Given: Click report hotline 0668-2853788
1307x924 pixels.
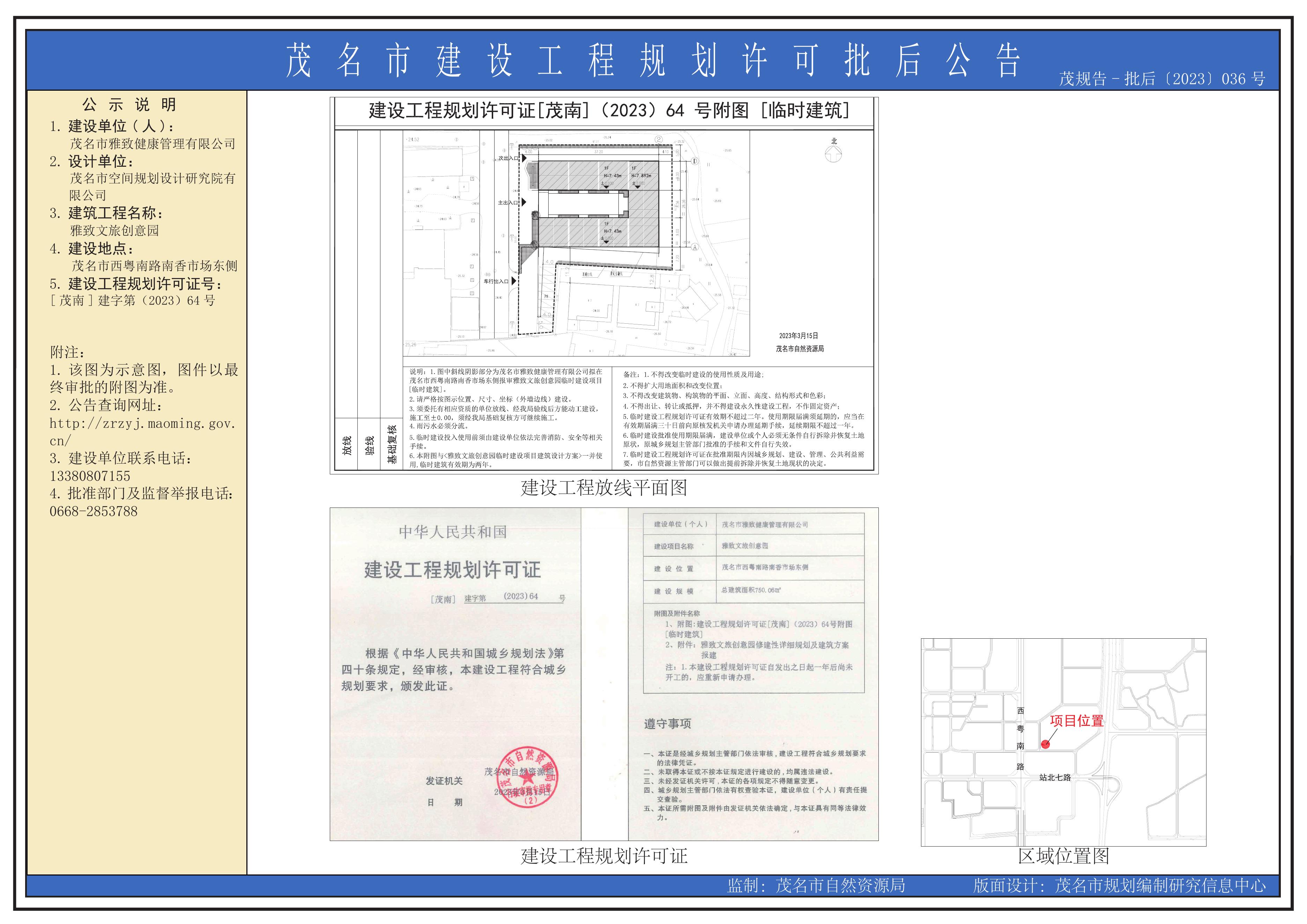Looking at the screenshot, I should (94, 511).
